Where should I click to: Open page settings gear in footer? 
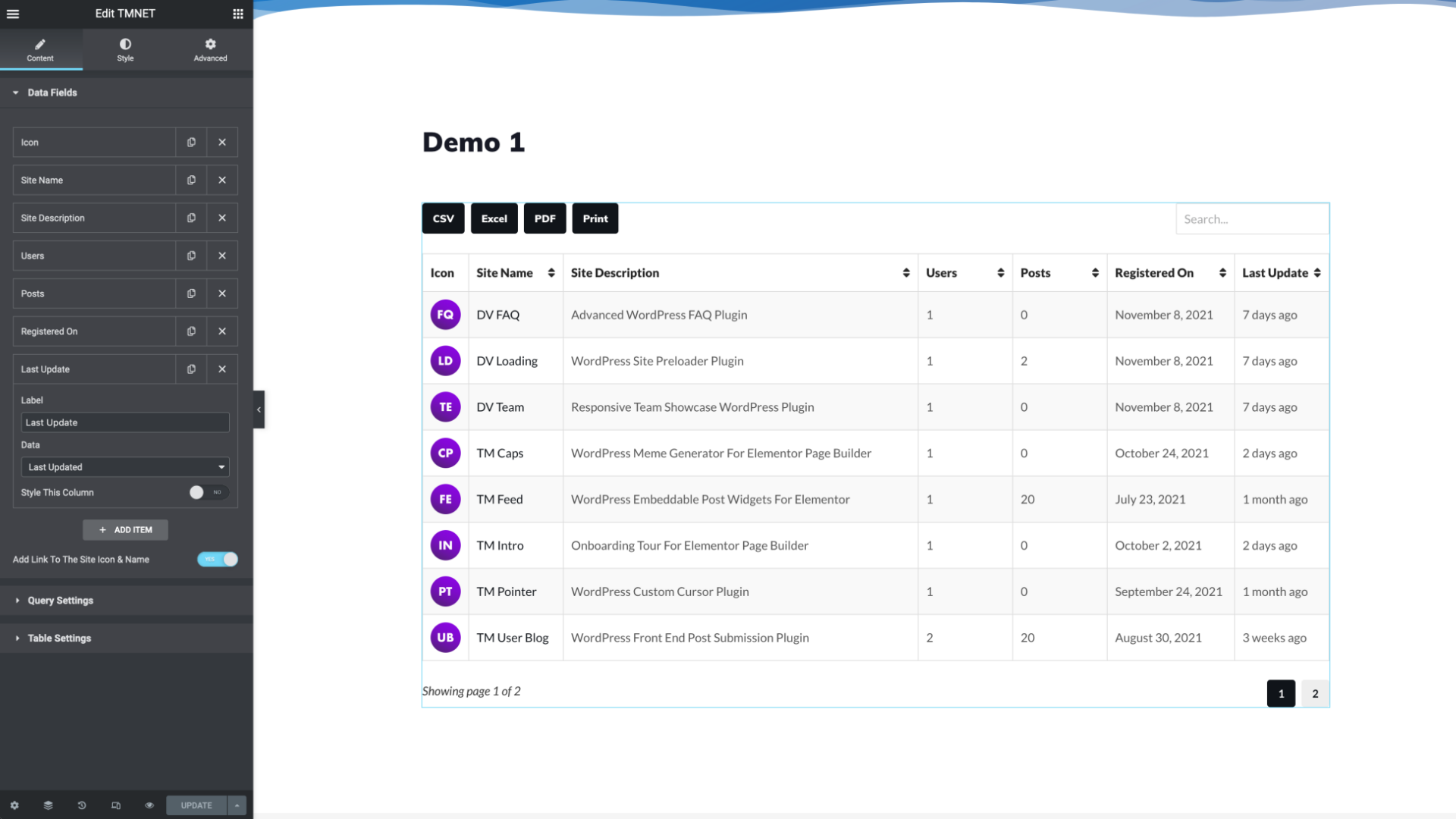click(x=14, y=805)
